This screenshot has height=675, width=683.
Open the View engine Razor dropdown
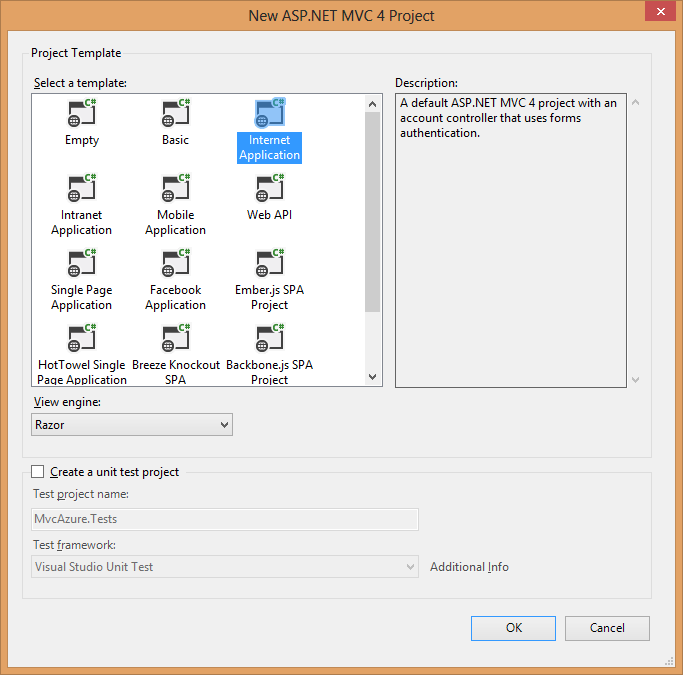pyautogui.click(x=132, y=425)
